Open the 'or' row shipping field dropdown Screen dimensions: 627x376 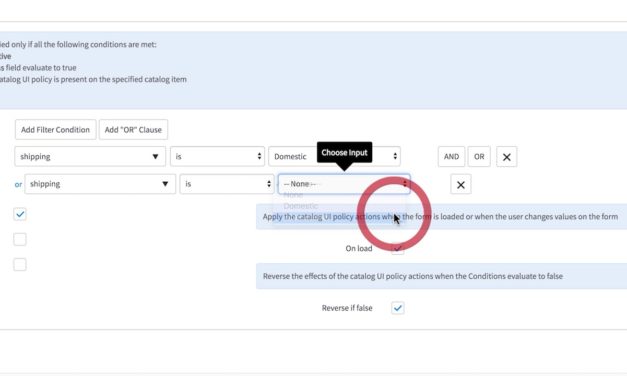point(100,184)
